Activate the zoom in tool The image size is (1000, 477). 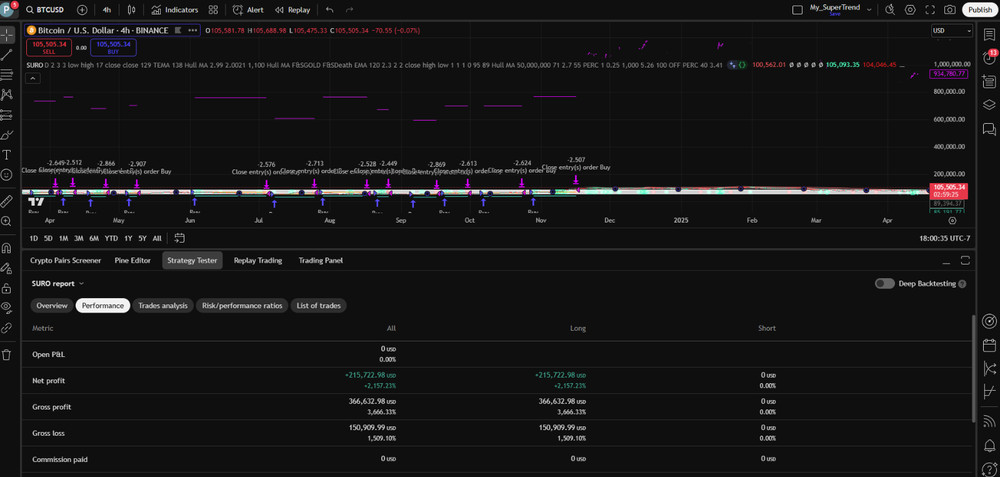(x=7, y=221)
